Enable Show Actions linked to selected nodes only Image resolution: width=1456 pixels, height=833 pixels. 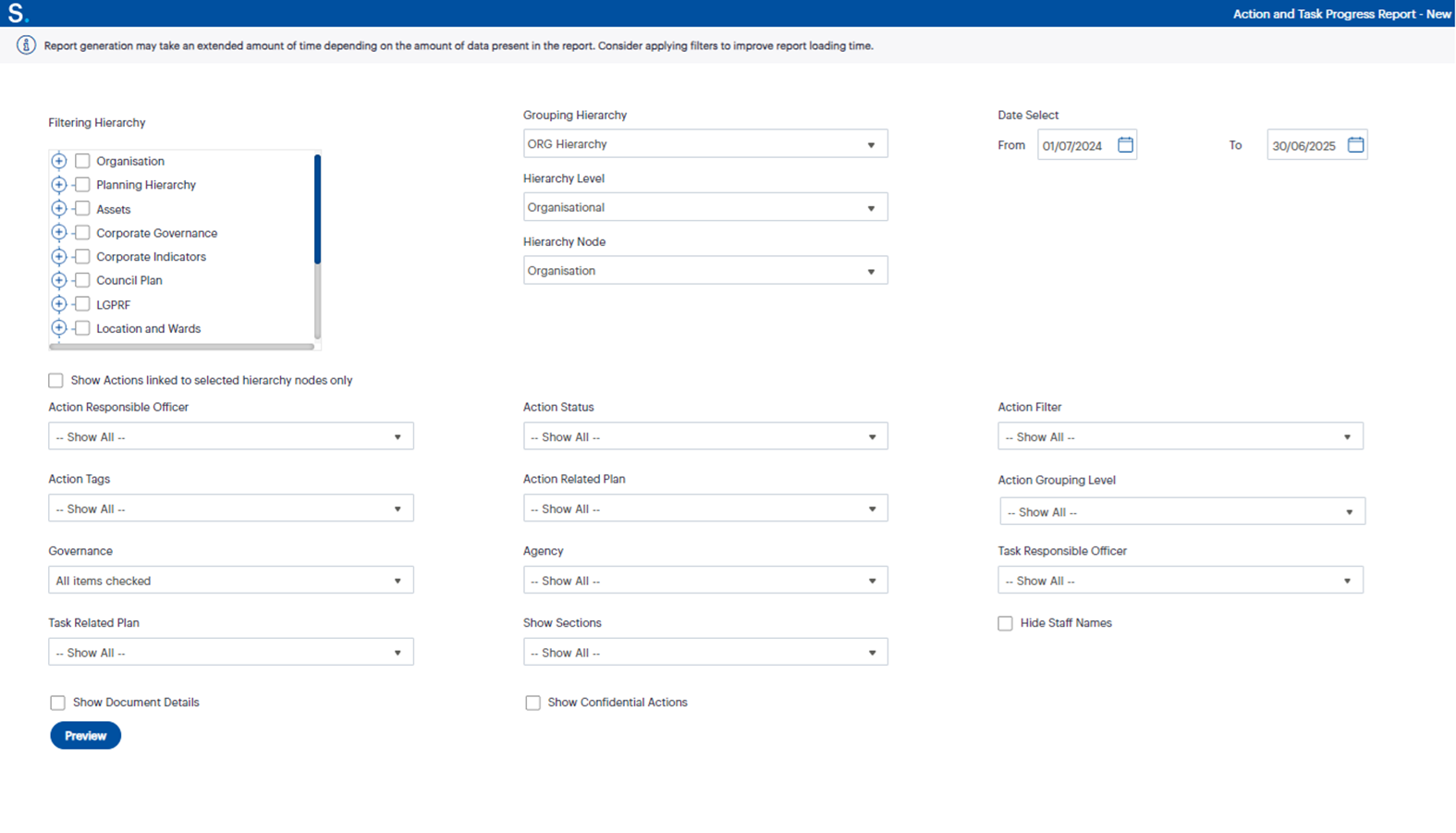[56, 380]
